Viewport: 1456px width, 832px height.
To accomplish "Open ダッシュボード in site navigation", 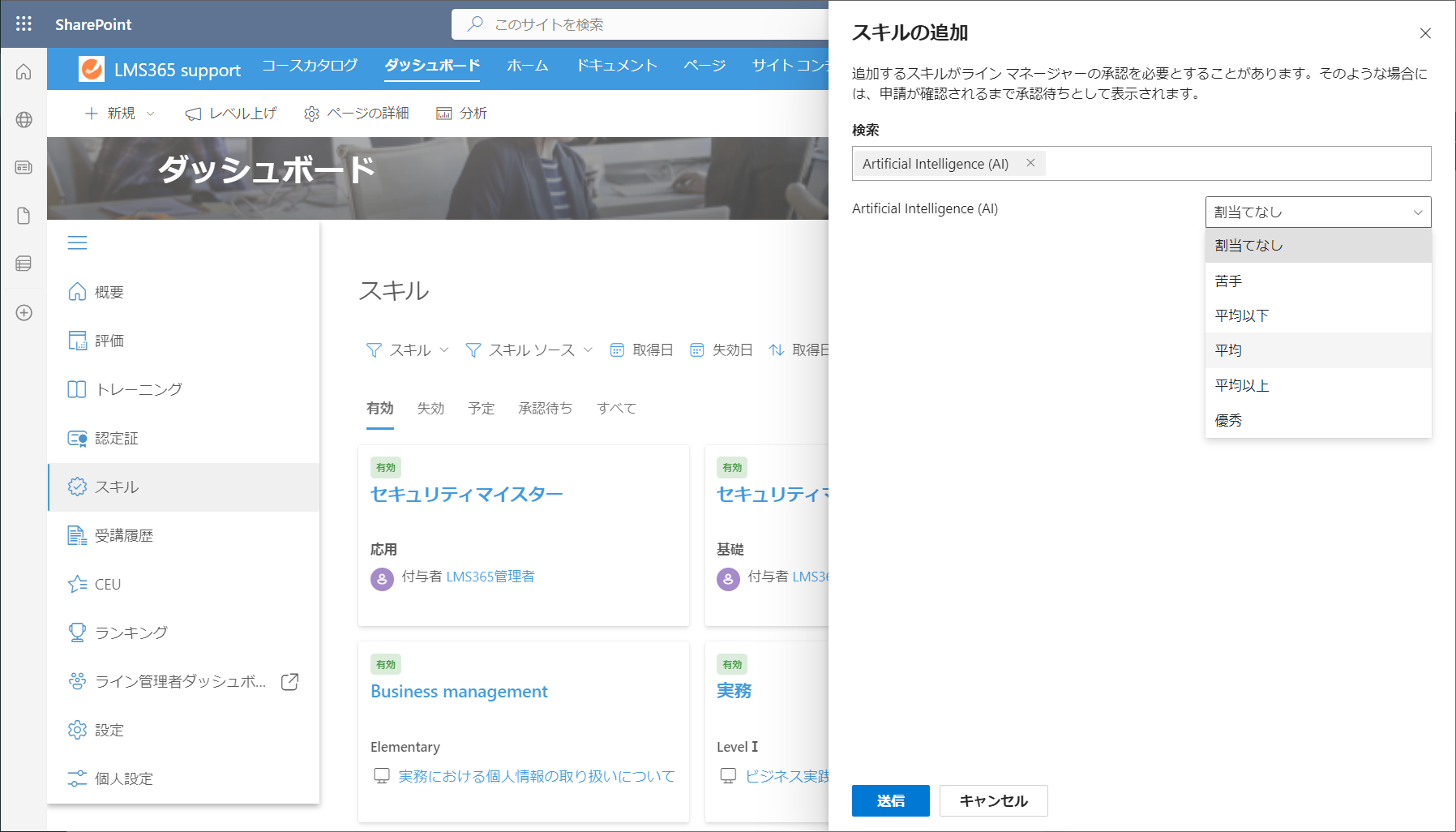I will [432, 66].
